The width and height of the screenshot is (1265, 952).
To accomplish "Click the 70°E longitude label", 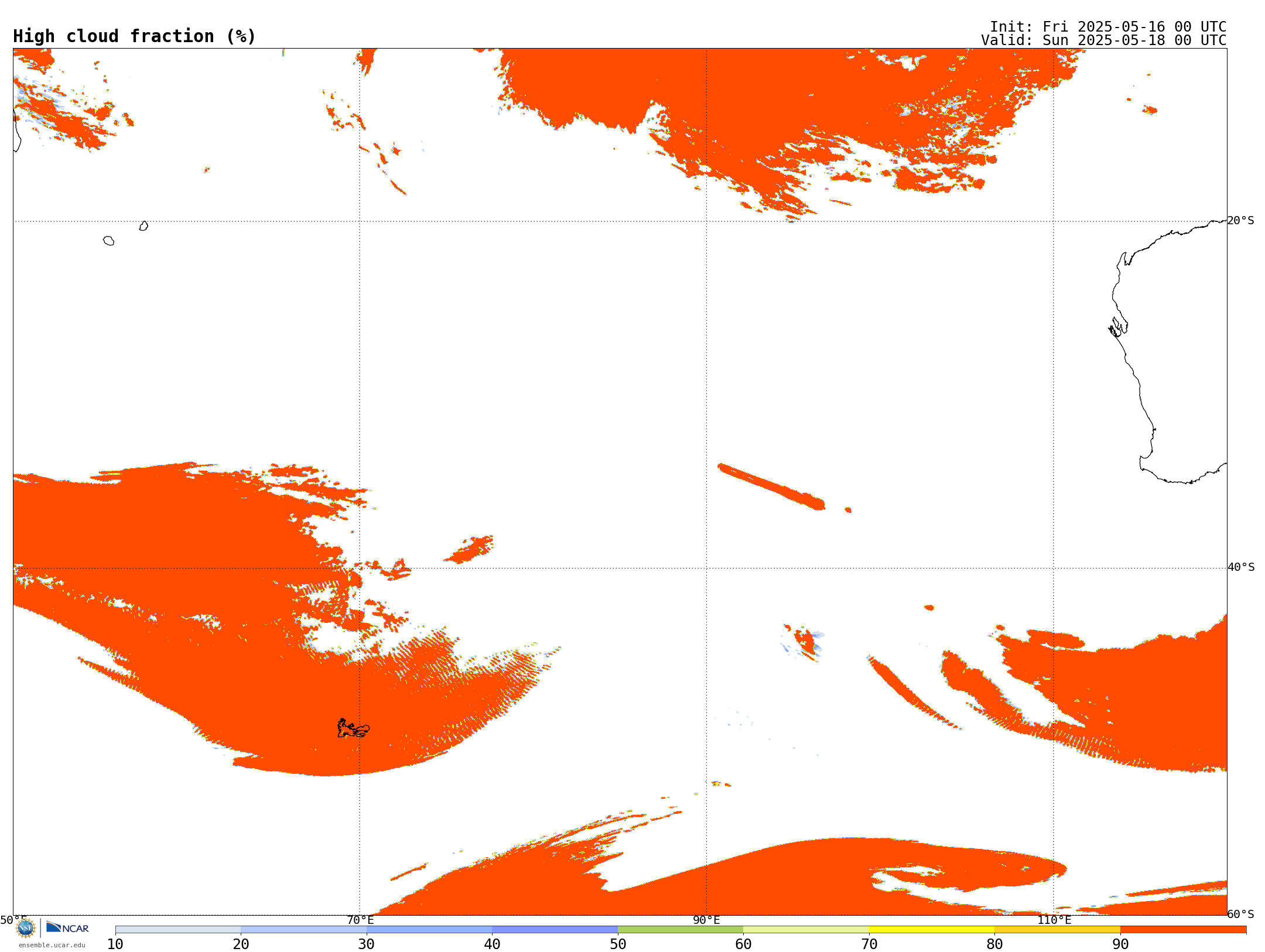I will (x=360, y=920).
